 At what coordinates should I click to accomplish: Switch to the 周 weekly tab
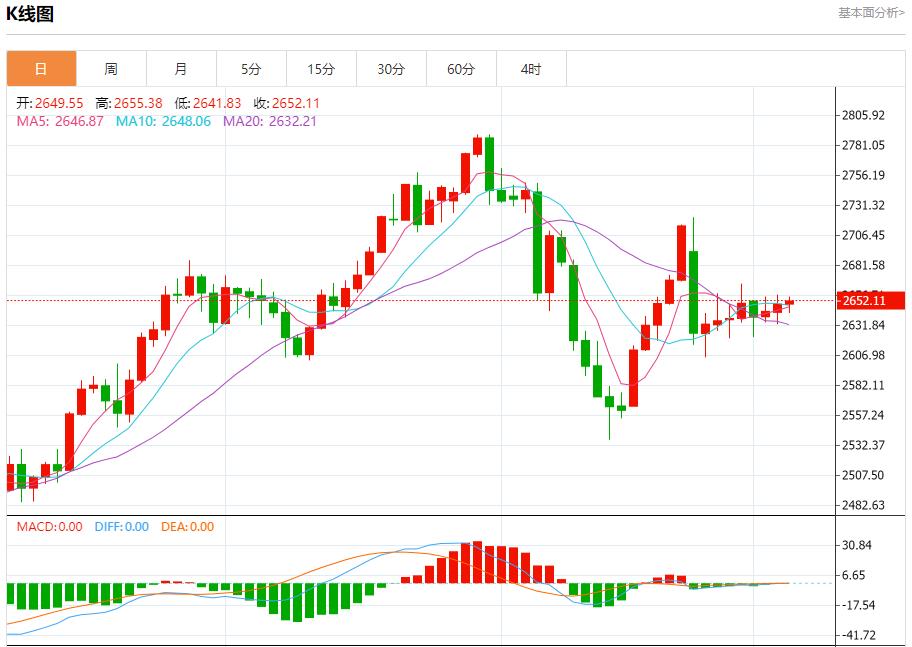click(111, 69)
